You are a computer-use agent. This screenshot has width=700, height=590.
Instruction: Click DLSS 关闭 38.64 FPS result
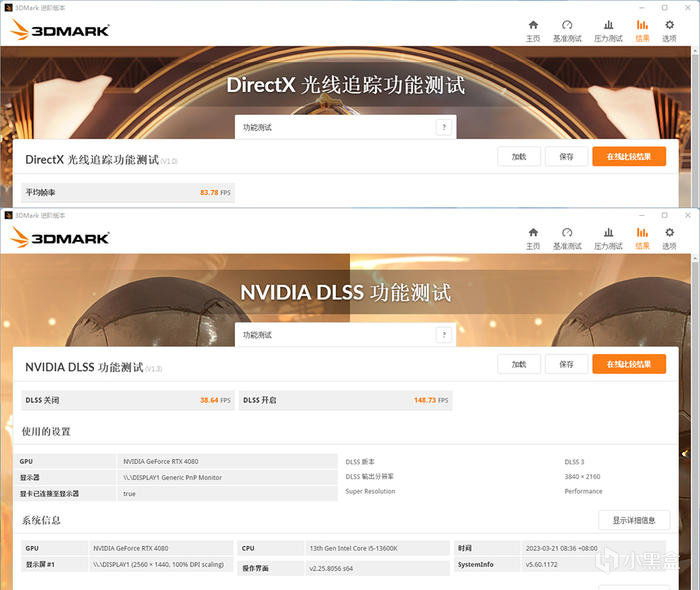click(128, 400)
